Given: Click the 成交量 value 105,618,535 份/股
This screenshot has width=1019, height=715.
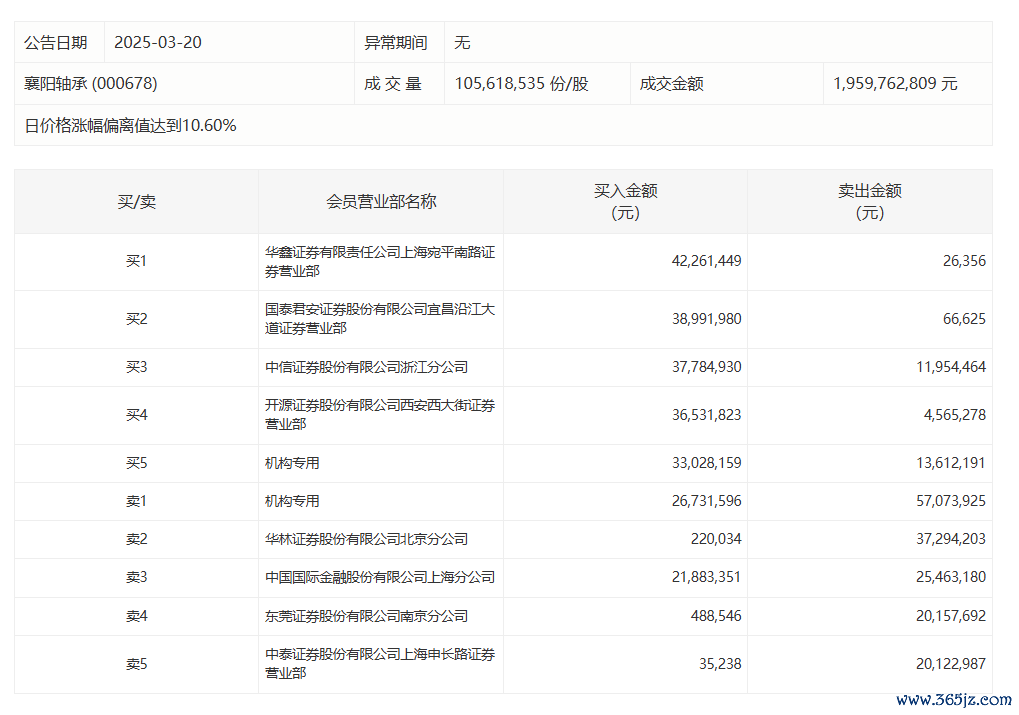Looking at the screenshot, I should 521,84.
